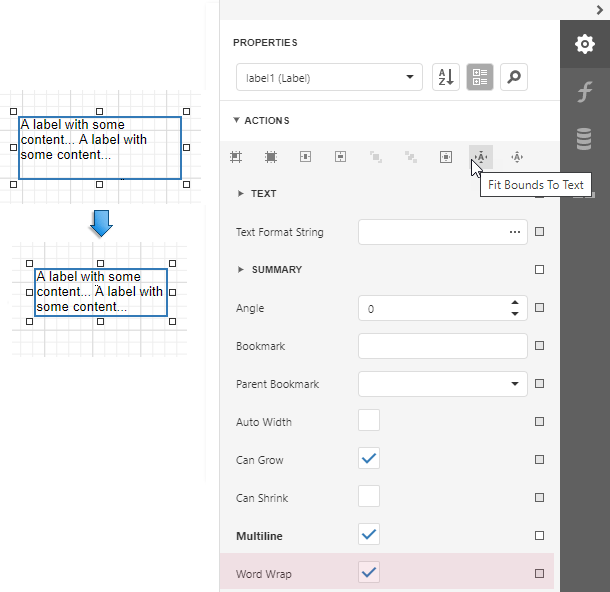Click the Can Grow property label
Screen dimensions: 610x592
pyautogui.click(x=259, y=460)
